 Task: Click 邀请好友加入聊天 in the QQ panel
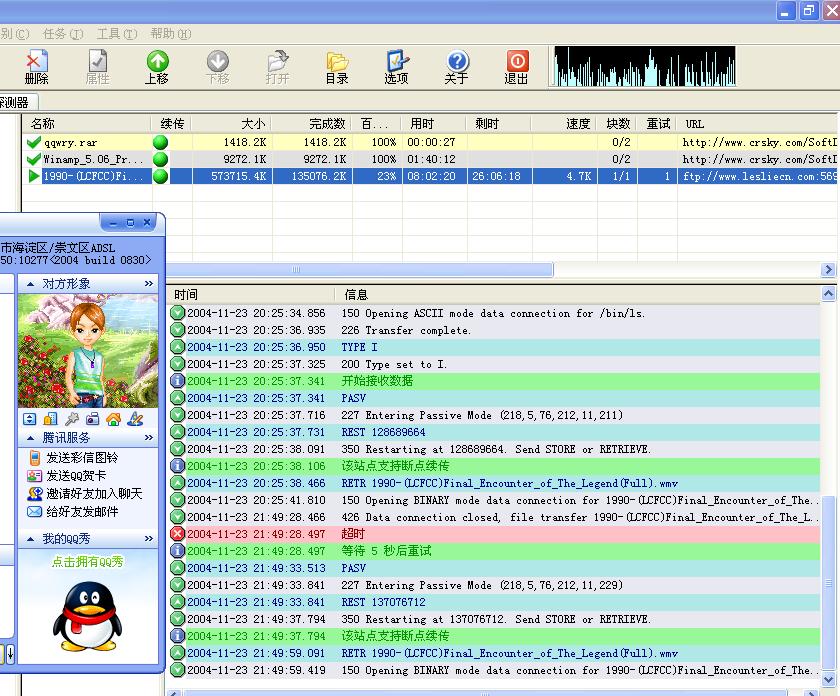click(x=94, y=493)
